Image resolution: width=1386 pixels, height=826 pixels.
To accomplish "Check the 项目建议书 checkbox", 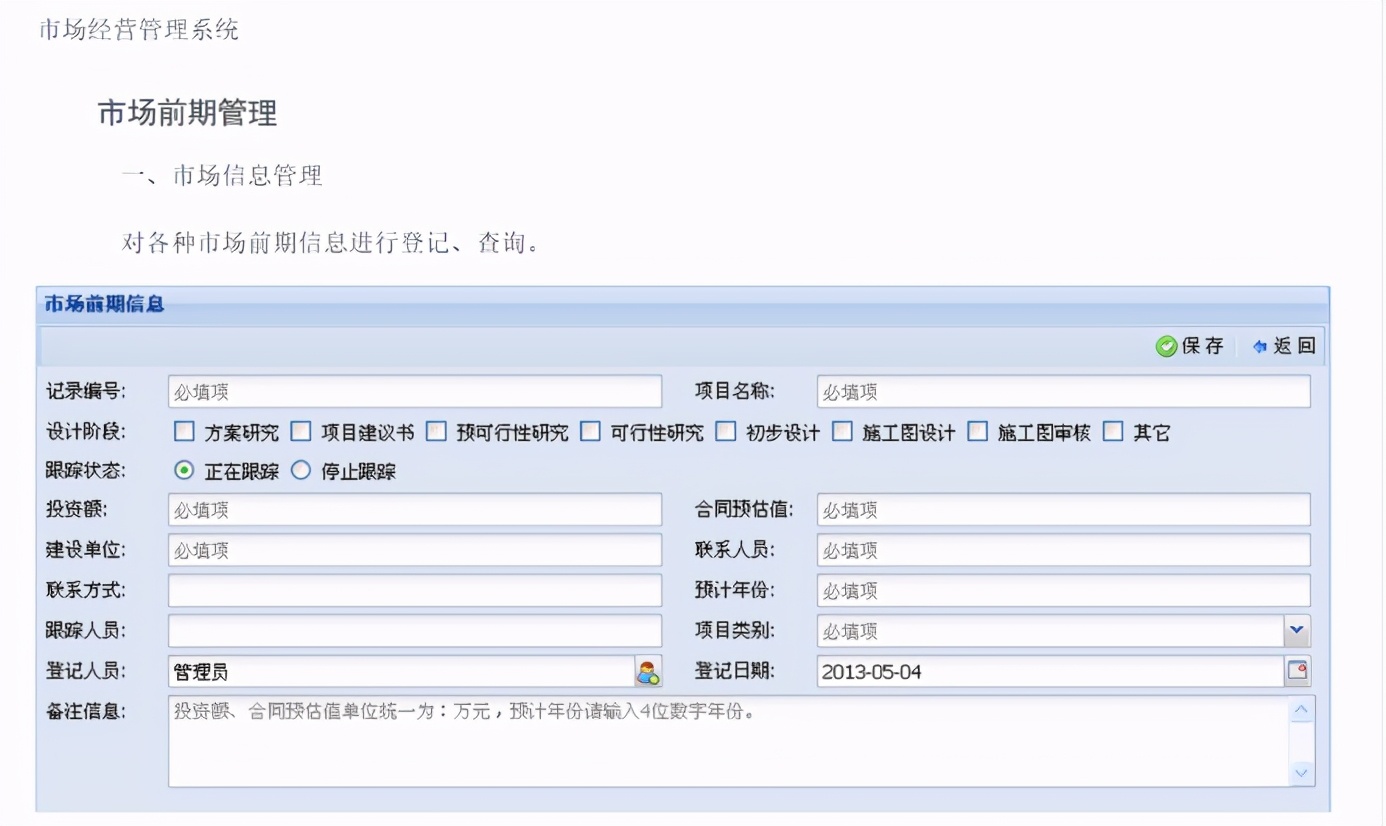I will pyautogui.click(x=301, y=430).
